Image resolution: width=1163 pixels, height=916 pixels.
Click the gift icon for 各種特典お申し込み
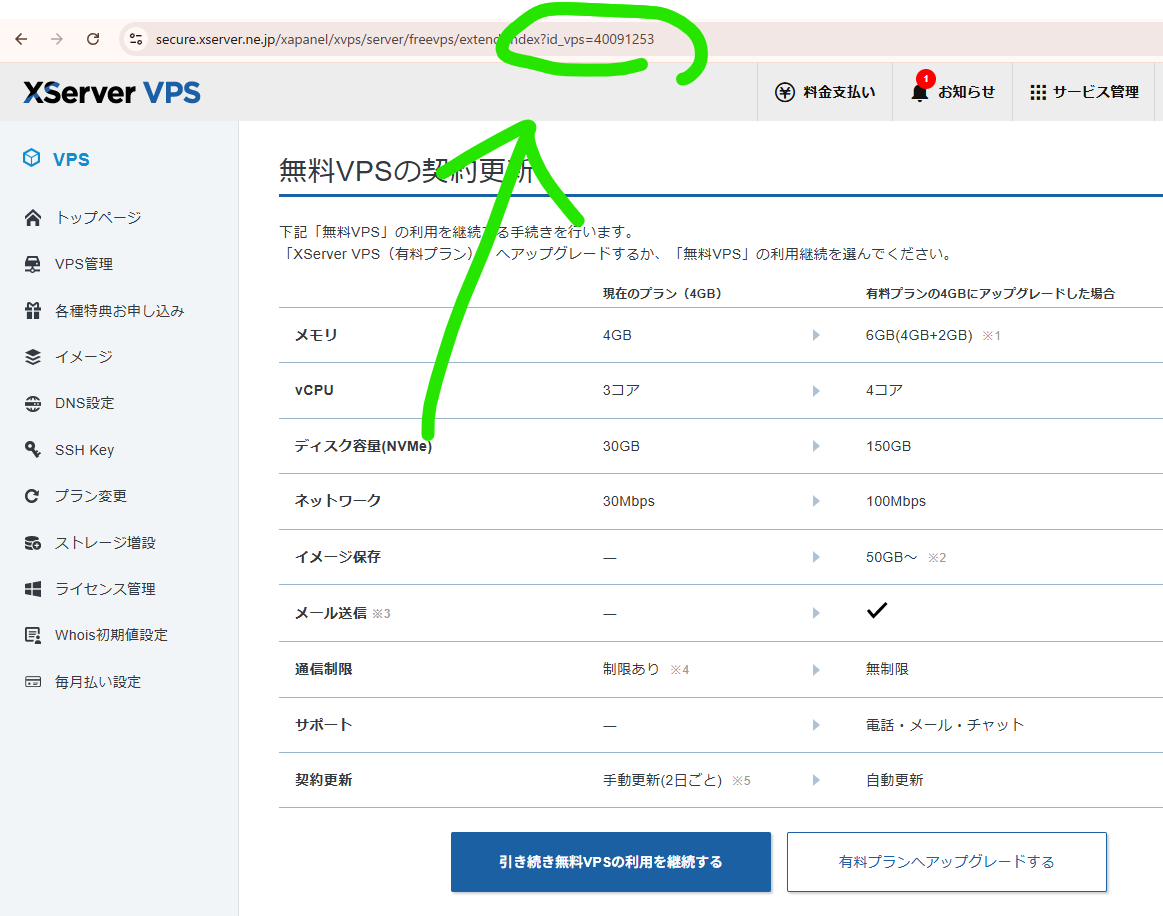click(33, 311)
